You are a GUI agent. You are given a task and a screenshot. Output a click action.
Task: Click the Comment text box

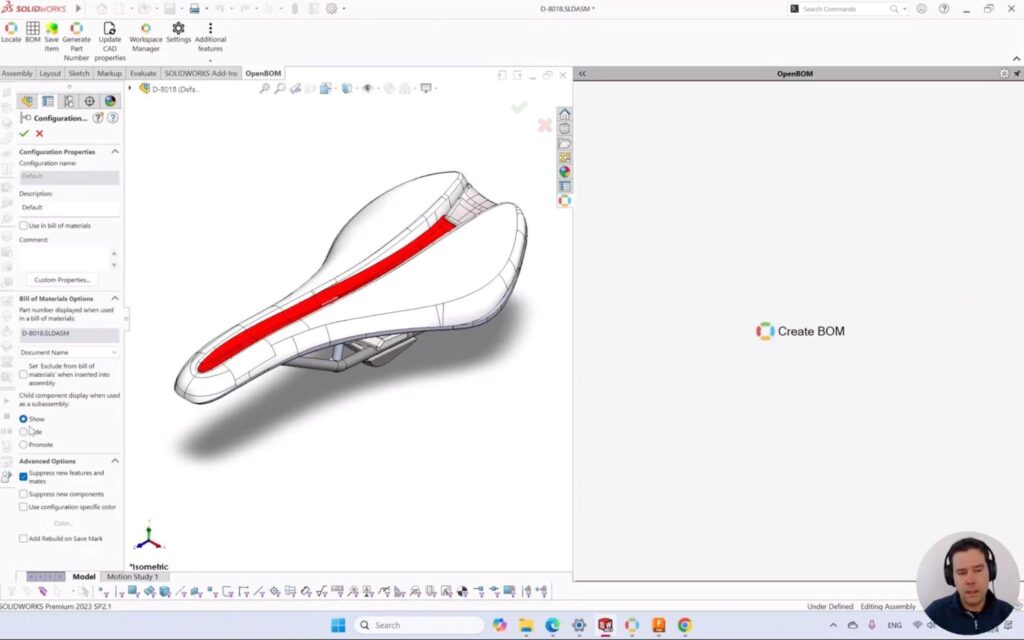coord(64,259)
